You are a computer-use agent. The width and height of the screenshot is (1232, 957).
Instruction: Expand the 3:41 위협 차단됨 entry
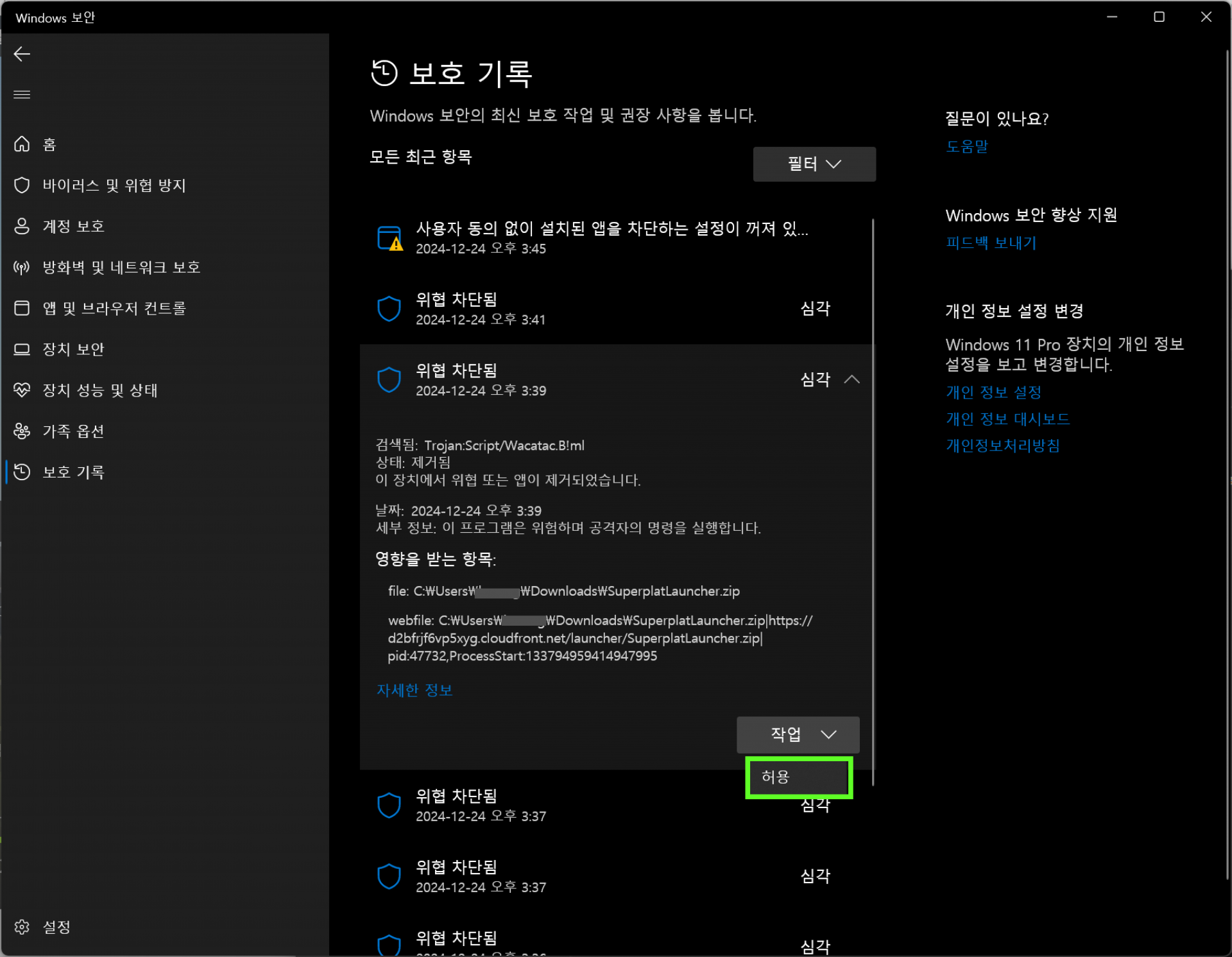click(616, 309)
